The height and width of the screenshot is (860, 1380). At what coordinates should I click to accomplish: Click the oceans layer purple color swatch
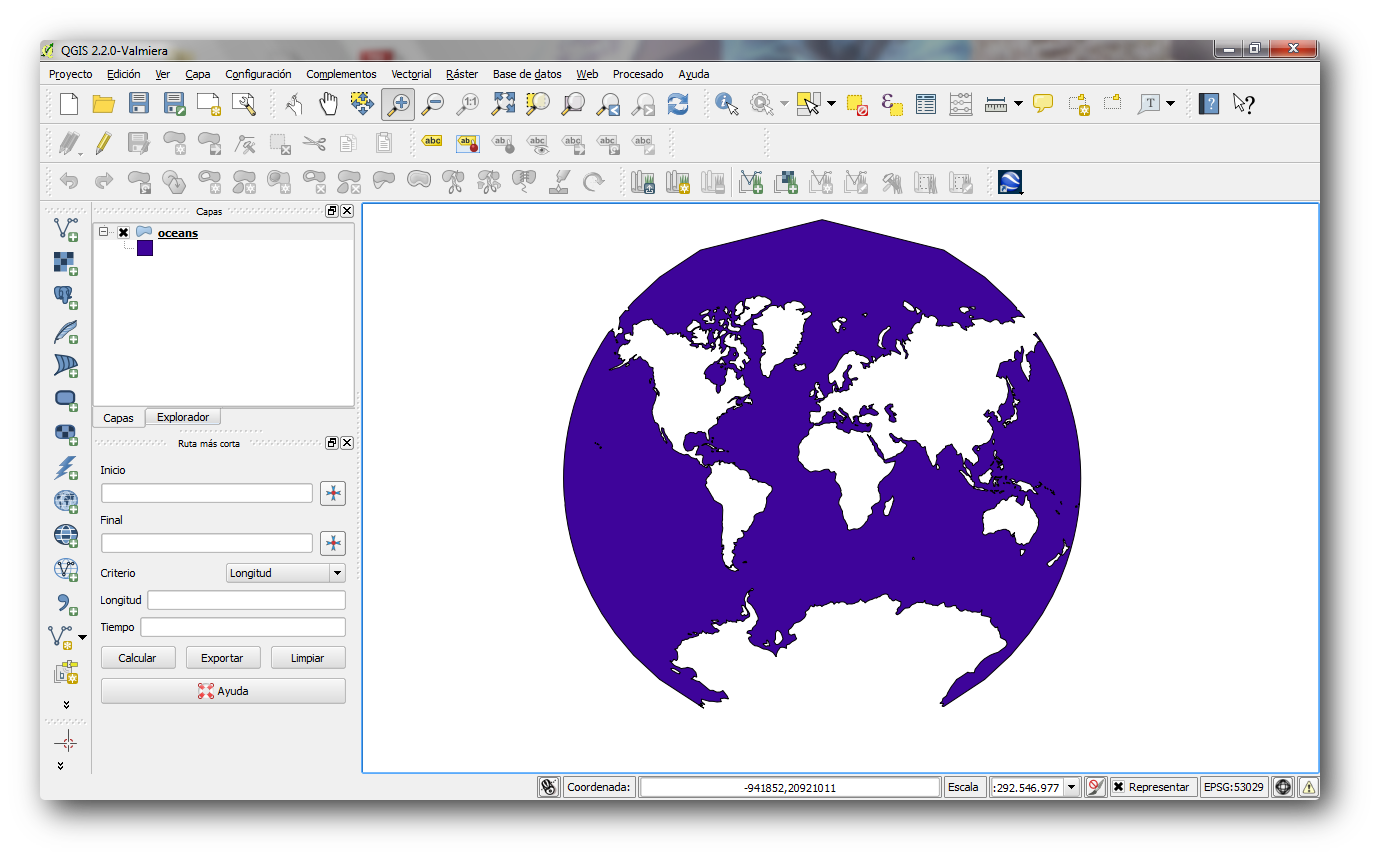tap(145, 249)
